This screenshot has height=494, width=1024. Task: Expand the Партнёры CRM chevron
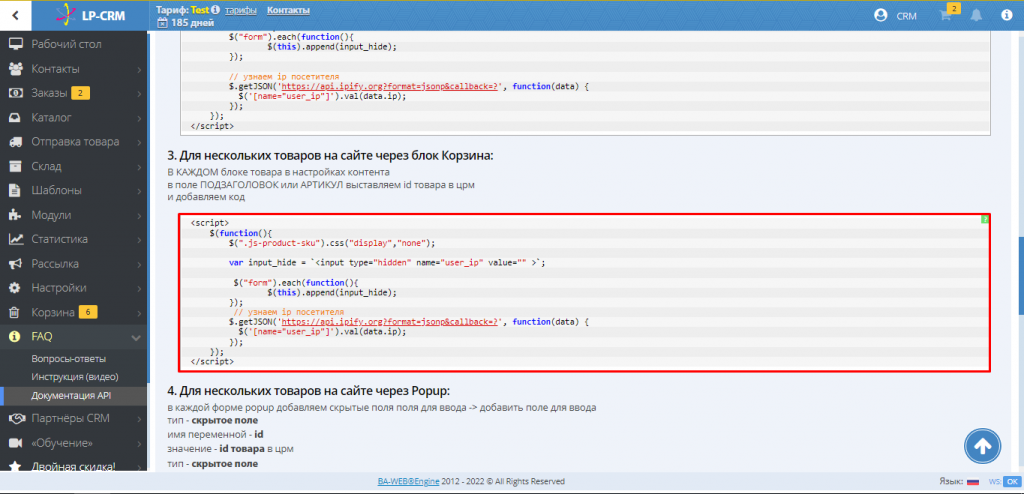coord(140,419)
